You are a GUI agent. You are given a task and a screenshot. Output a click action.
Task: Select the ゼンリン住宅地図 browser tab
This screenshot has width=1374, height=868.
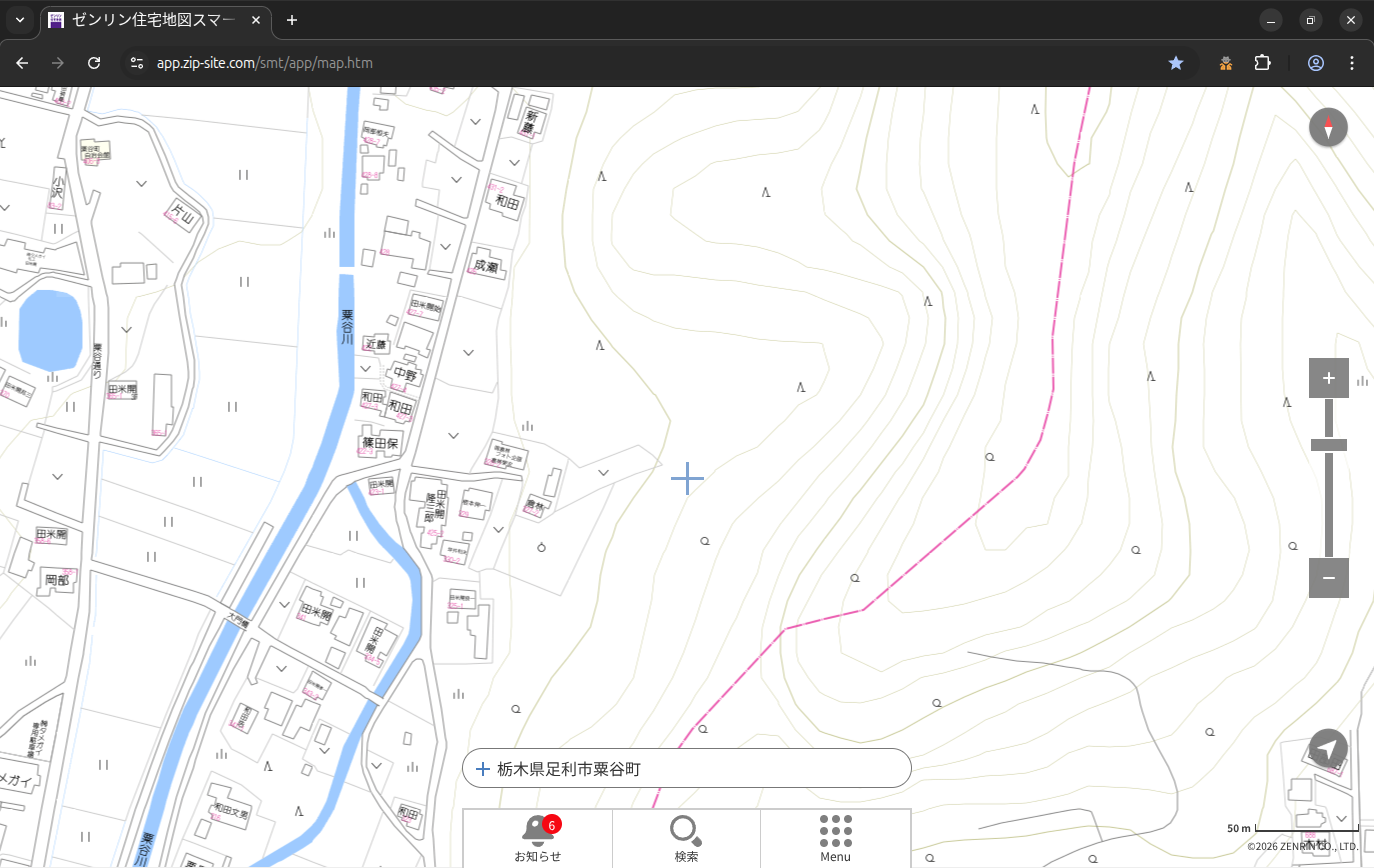(155, 20)
